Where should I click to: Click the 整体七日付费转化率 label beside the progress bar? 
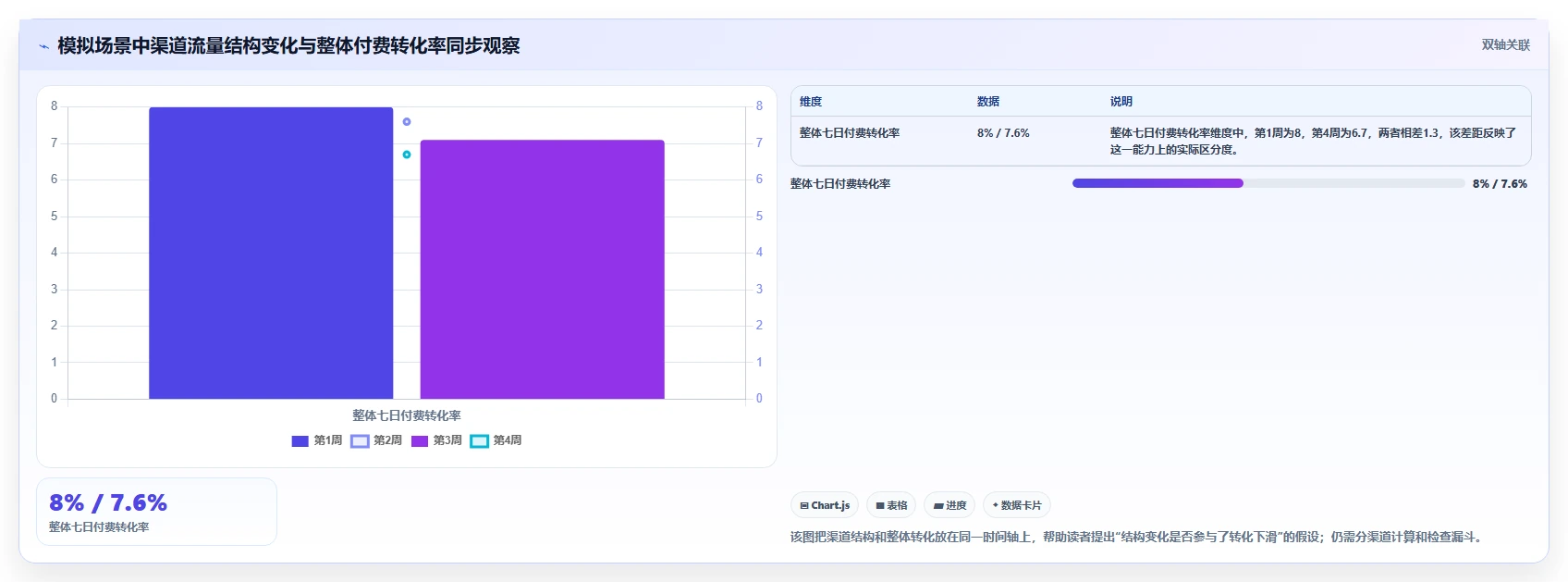840,184
